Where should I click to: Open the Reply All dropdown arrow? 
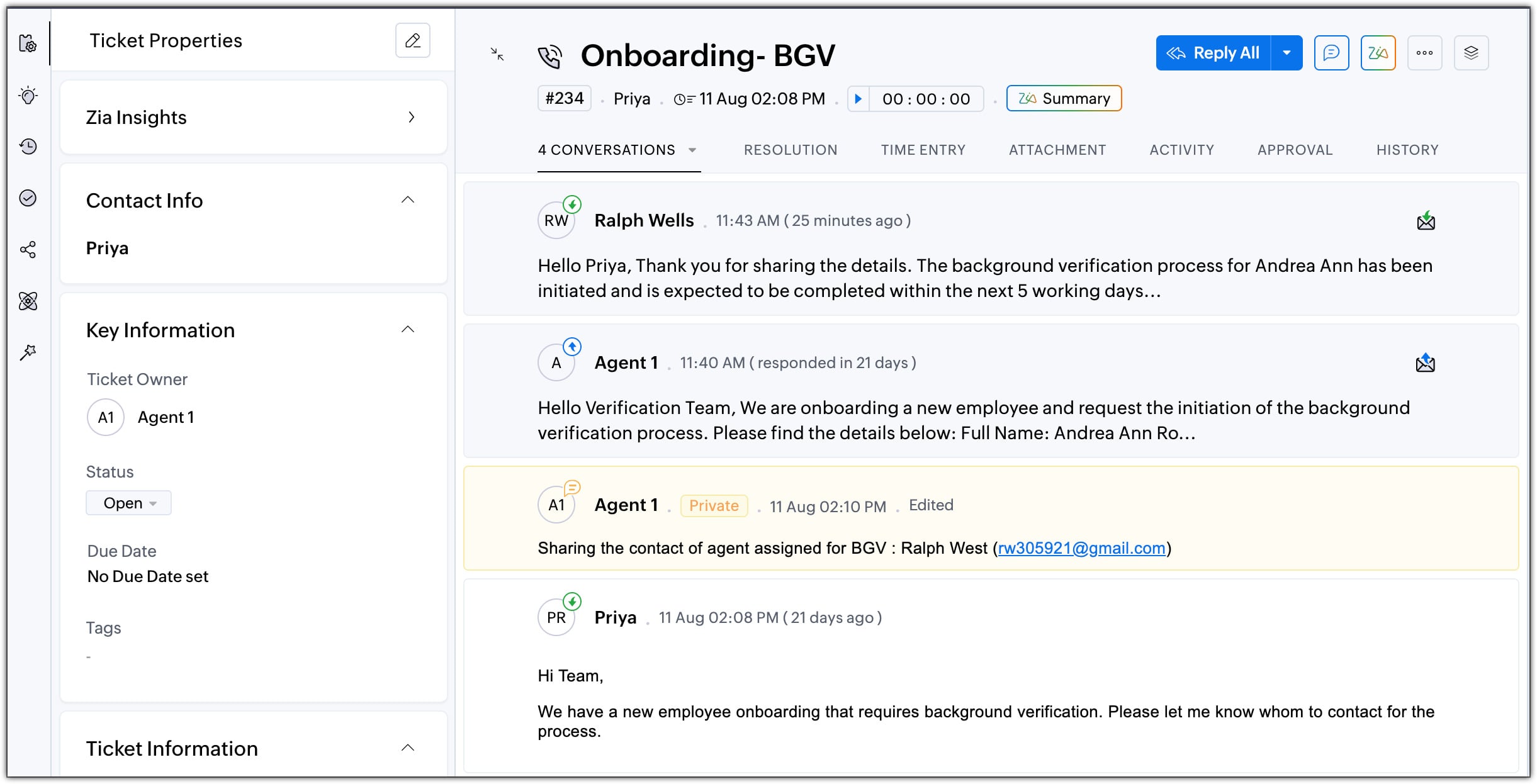1286,53
